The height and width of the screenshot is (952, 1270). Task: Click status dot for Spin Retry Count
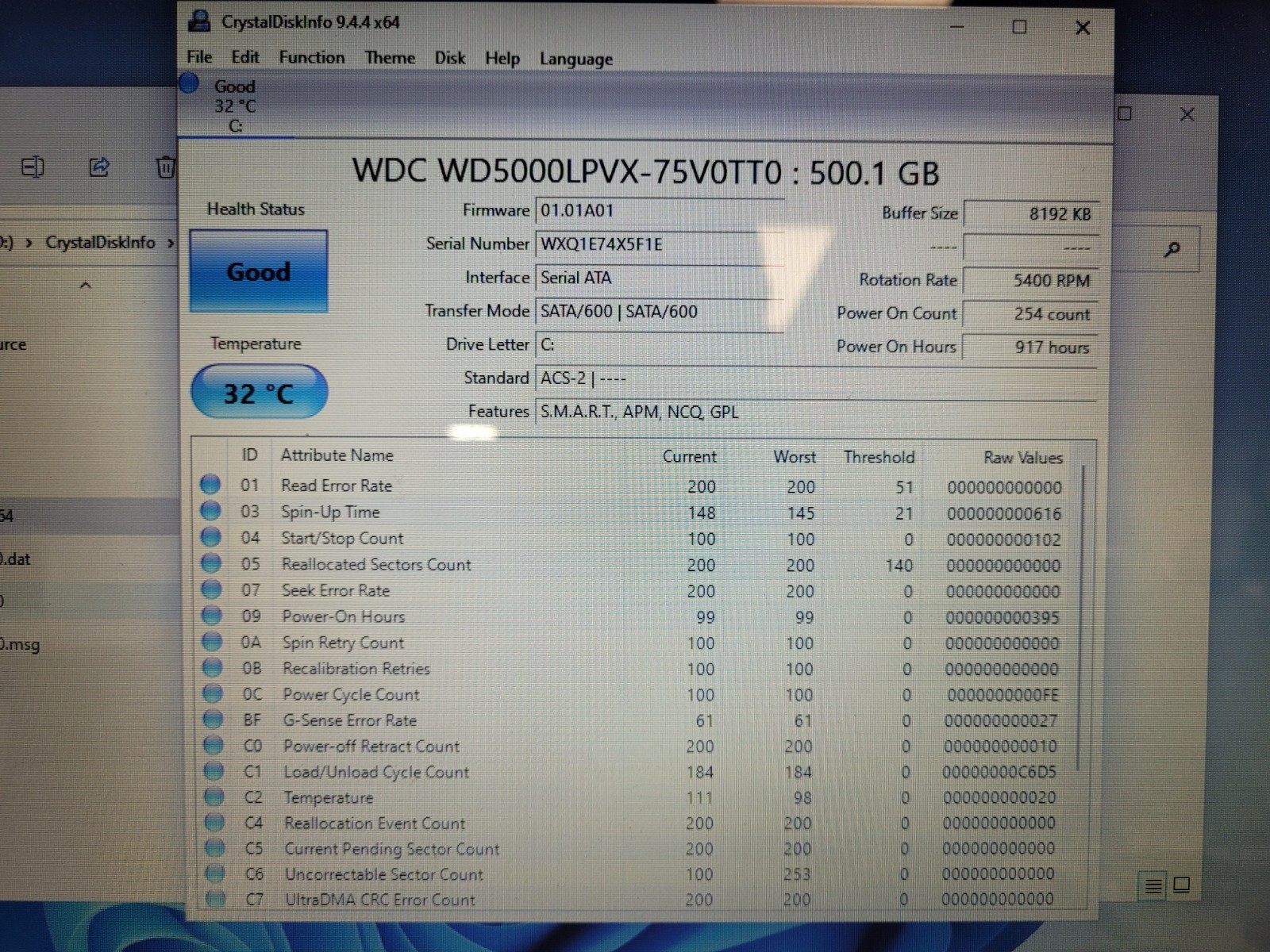point(212,640)
